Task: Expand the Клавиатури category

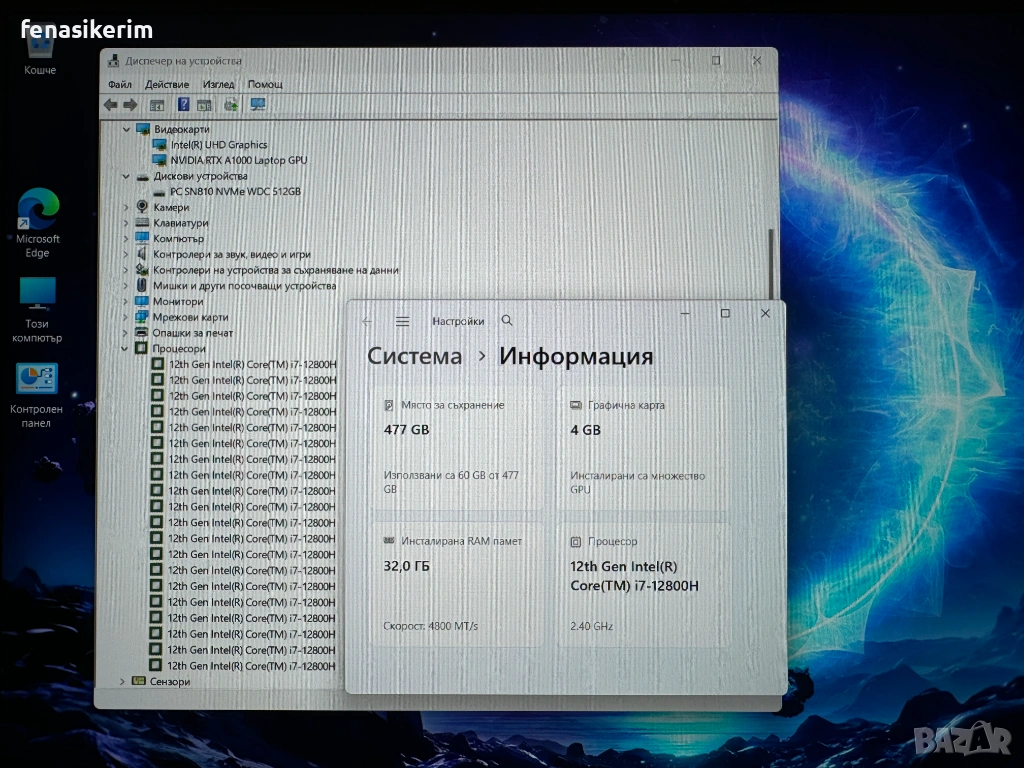Action: point(126,223)
